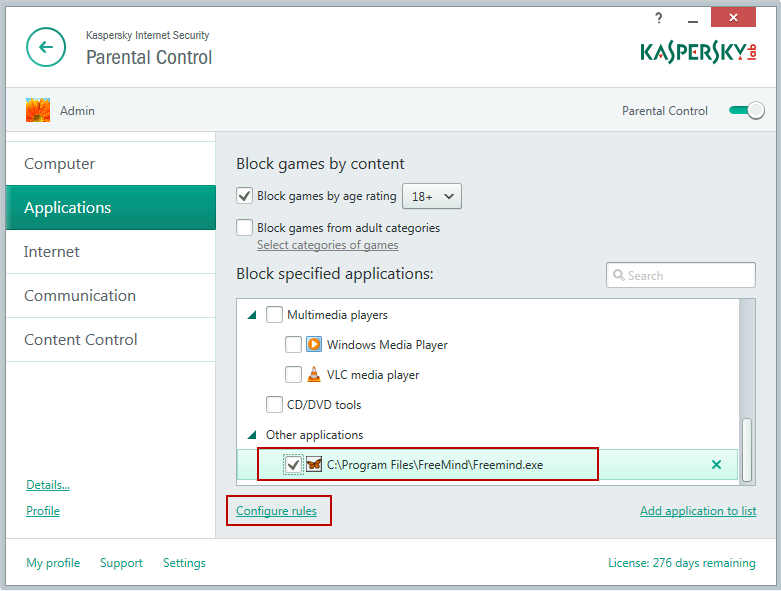Switch to the Internet section
Screen dimensions: 781x591
111,251
